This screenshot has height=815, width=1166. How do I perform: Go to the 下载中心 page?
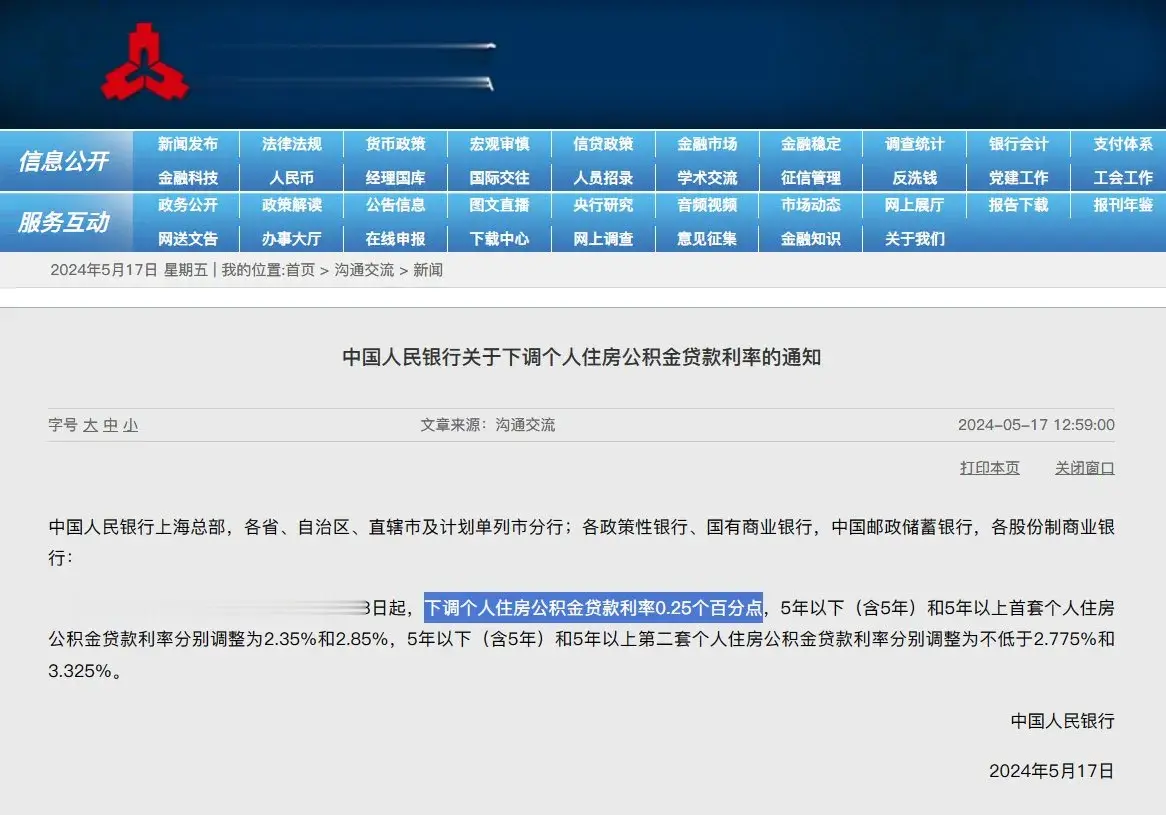coord(499,239)
